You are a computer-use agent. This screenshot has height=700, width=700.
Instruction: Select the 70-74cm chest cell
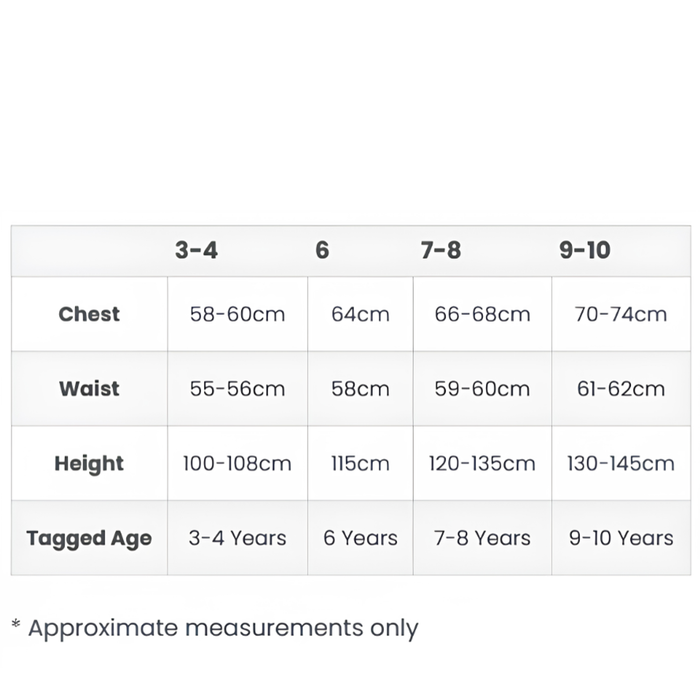pyautogui.click(x=621, y=314)
